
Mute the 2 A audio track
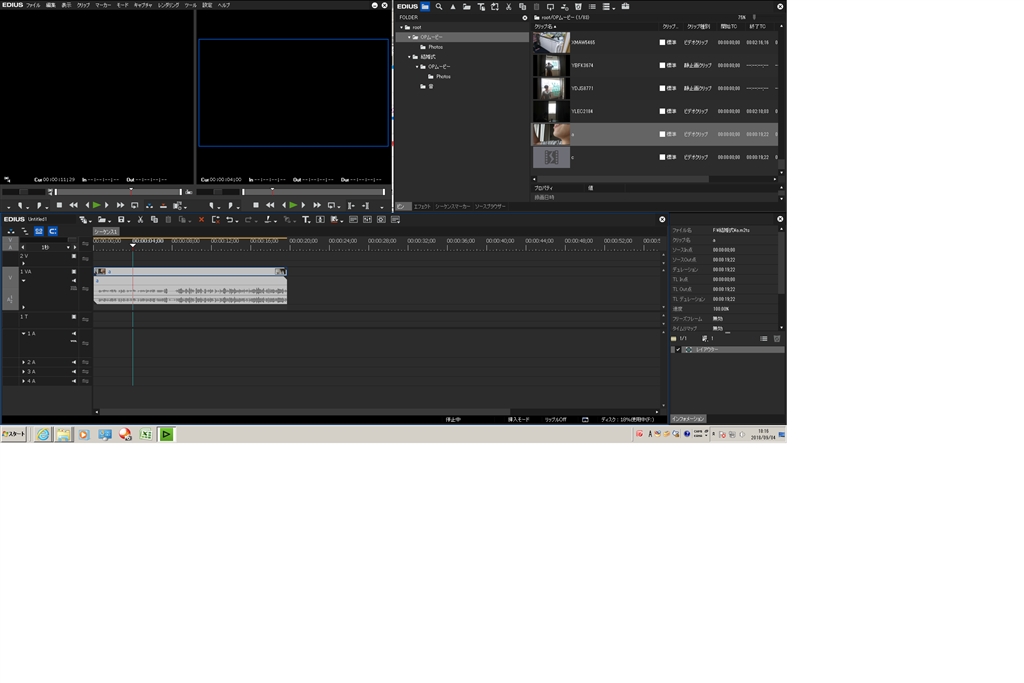tap(74, 362)
